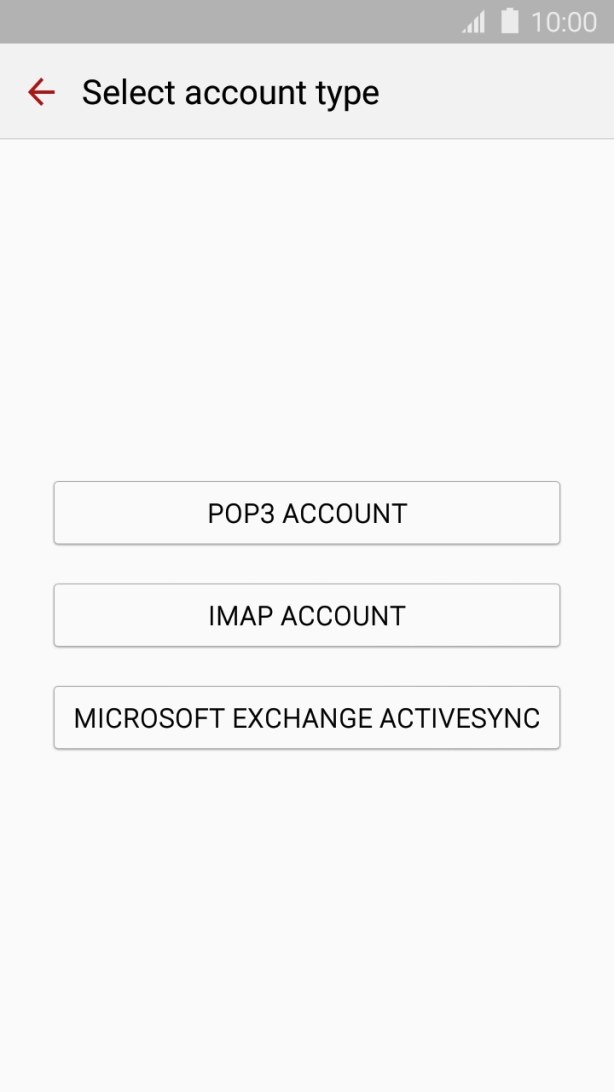
Task: Tap the POP3 account option
Action: click(306, 513)
